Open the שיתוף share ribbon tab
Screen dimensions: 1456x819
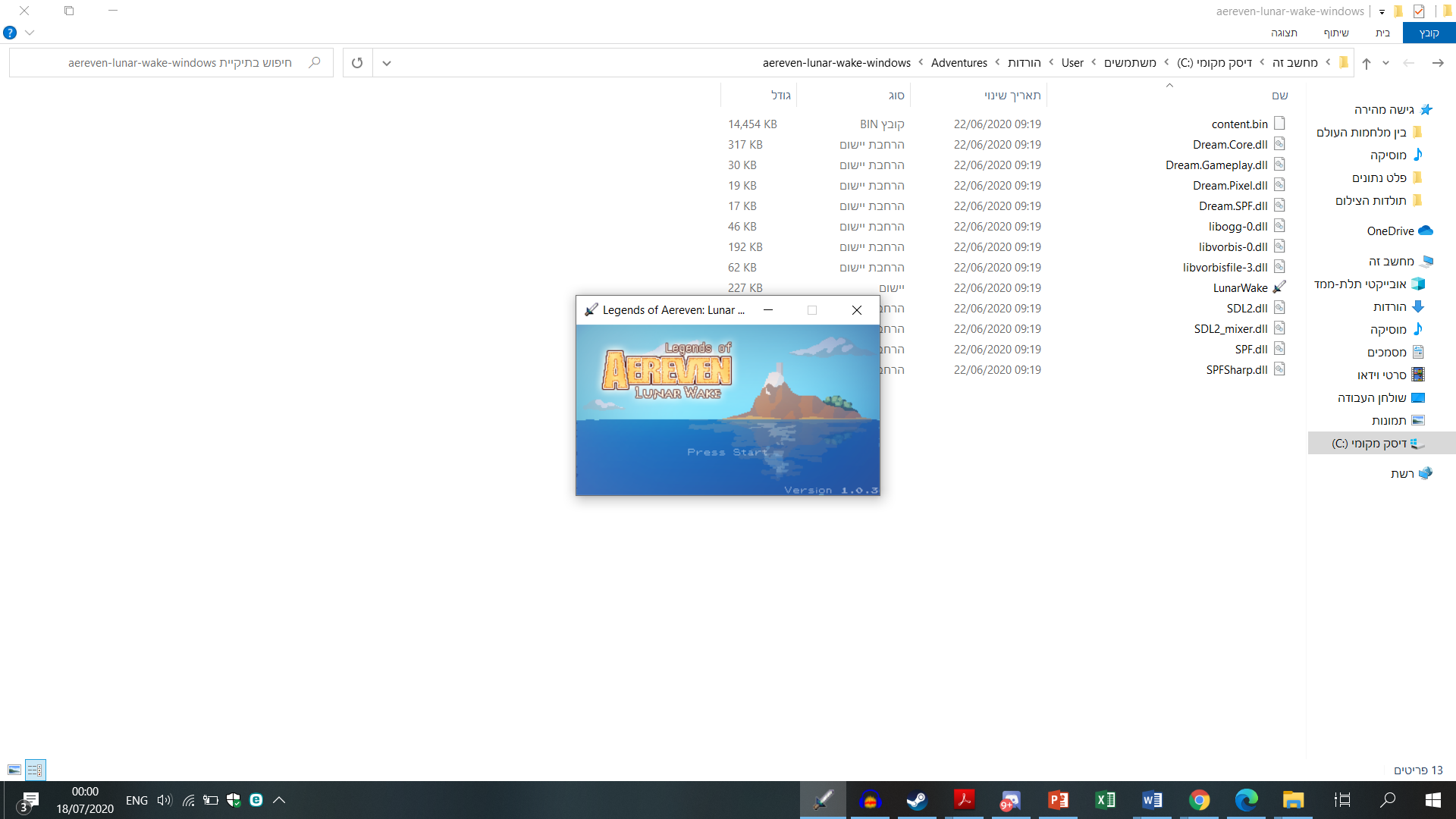coord(1336,33)
